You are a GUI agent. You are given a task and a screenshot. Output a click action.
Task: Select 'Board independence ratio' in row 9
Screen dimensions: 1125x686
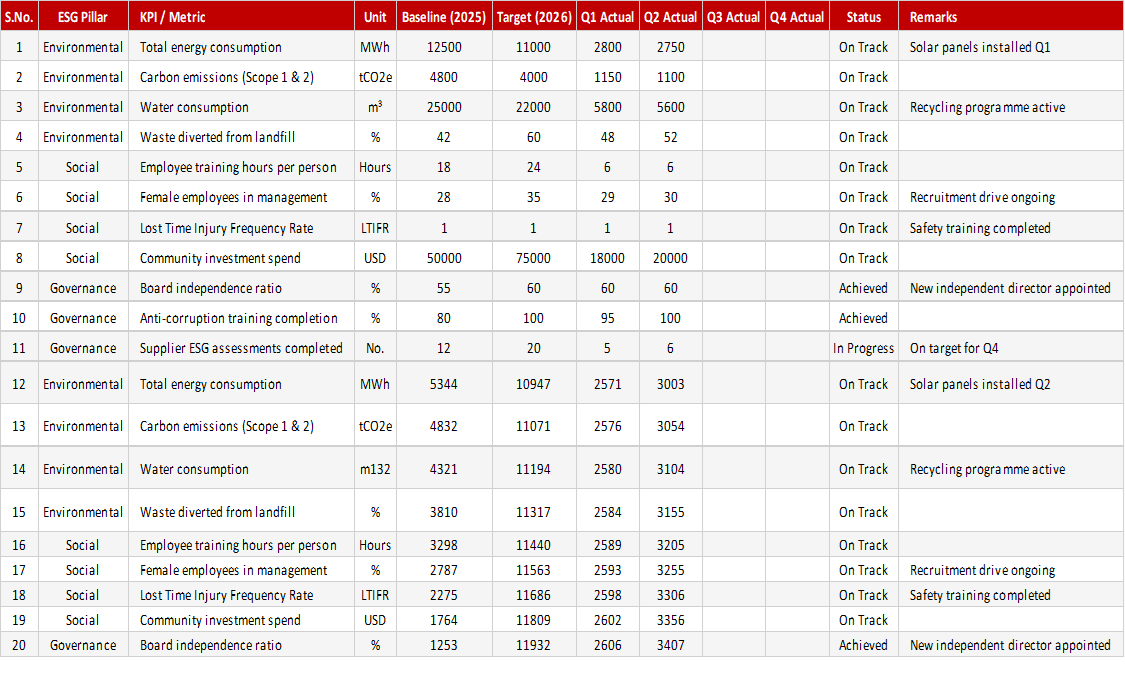pyautogui.click(x=210, y=288)
